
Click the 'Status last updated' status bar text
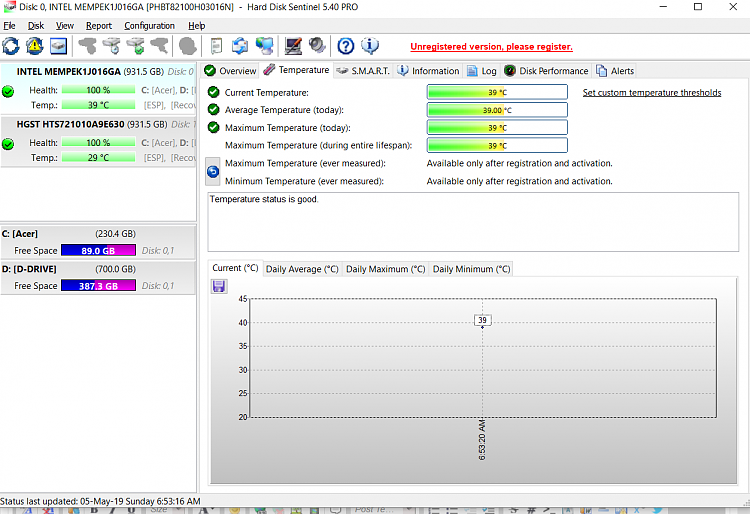click(100, 501)
